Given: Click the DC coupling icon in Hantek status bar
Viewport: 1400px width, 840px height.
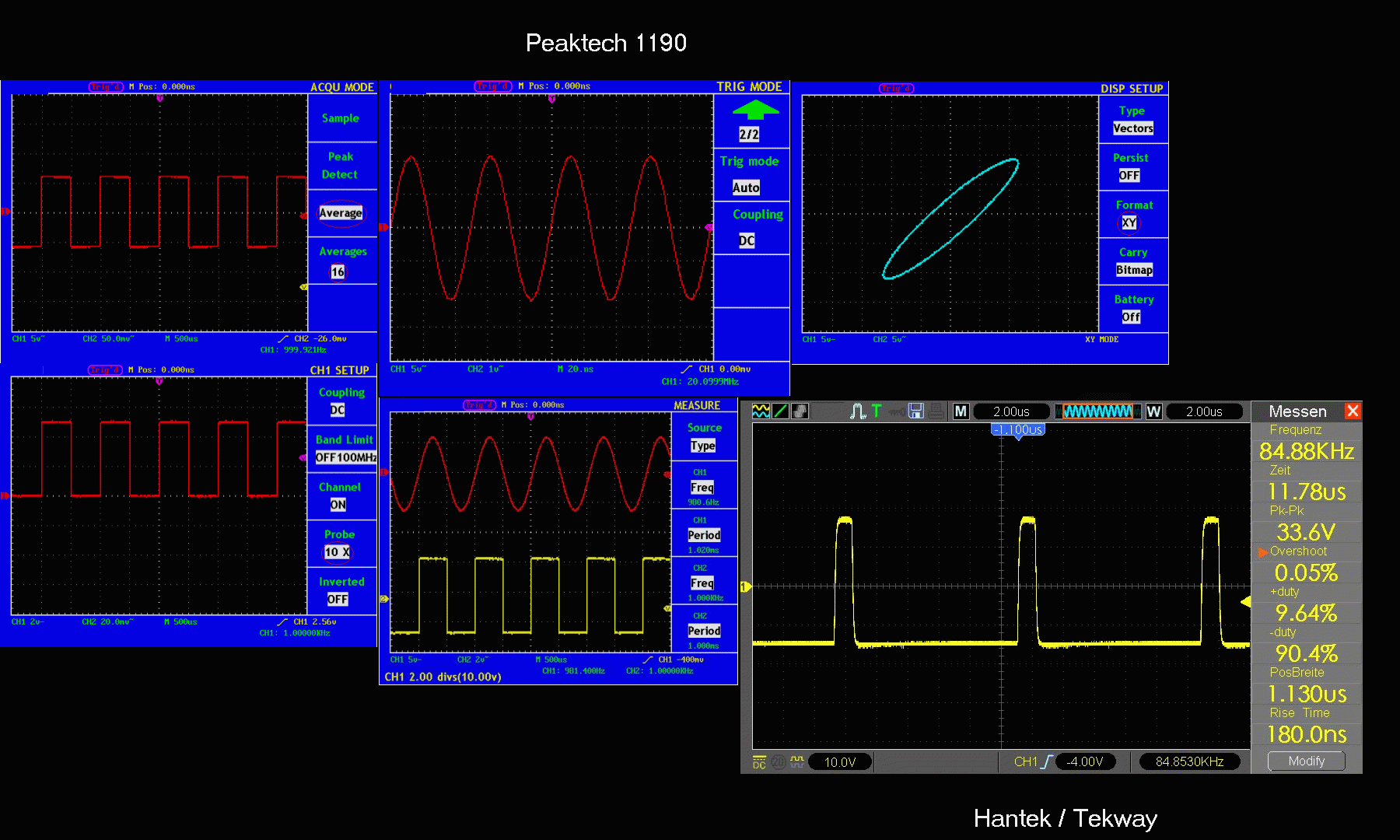Looking at the screenshot, I should (759, 762).
